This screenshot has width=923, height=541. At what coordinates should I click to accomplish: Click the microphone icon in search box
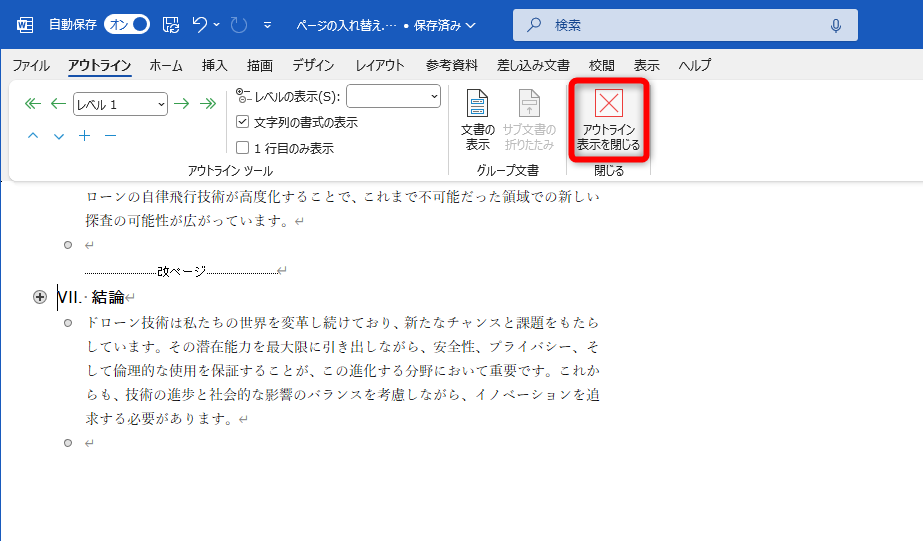[x=835, y=25]
